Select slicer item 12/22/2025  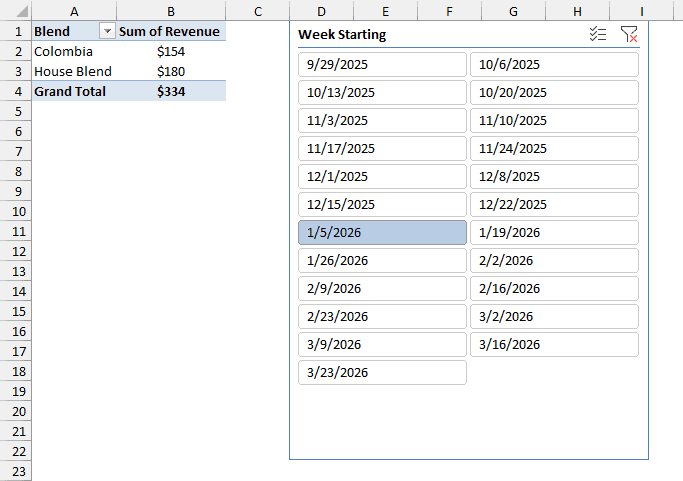[x=554, y=204]
